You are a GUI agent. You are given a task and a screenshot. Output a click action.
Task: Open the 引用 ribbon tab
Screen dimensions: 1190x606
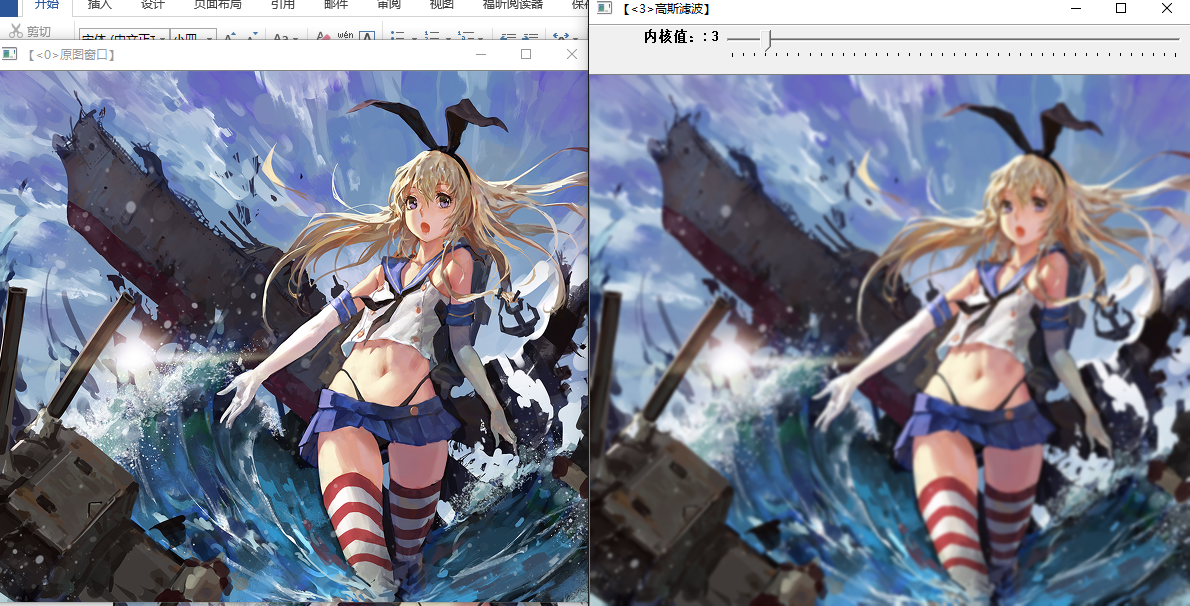(282, 5)
